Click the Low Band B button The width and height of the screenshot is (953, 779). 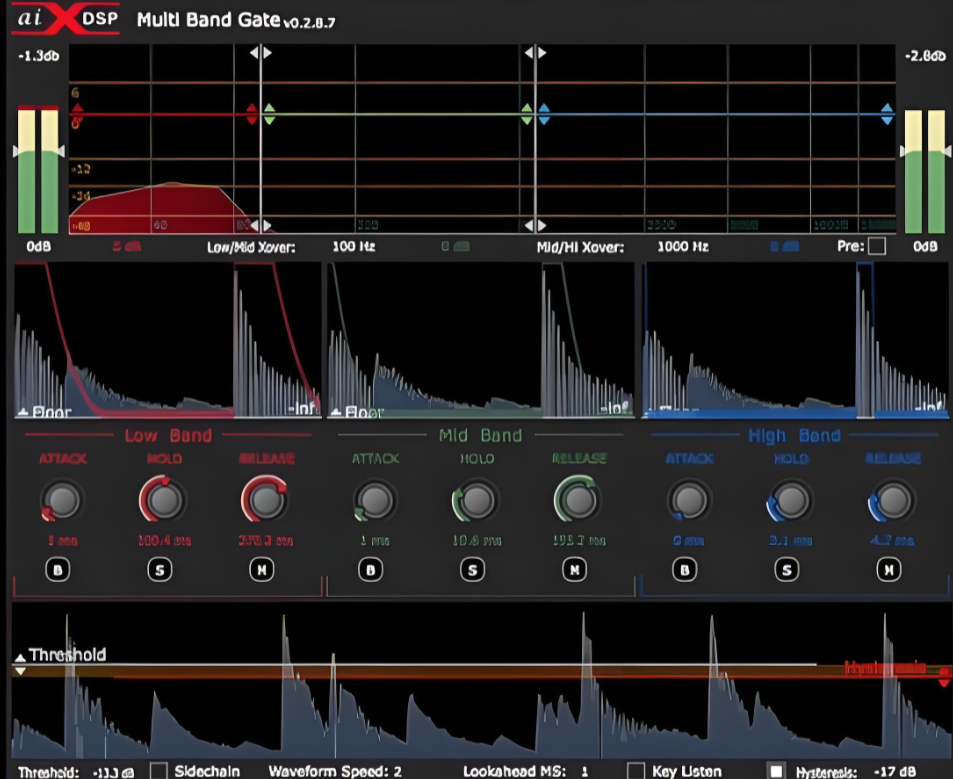[58, 570]
